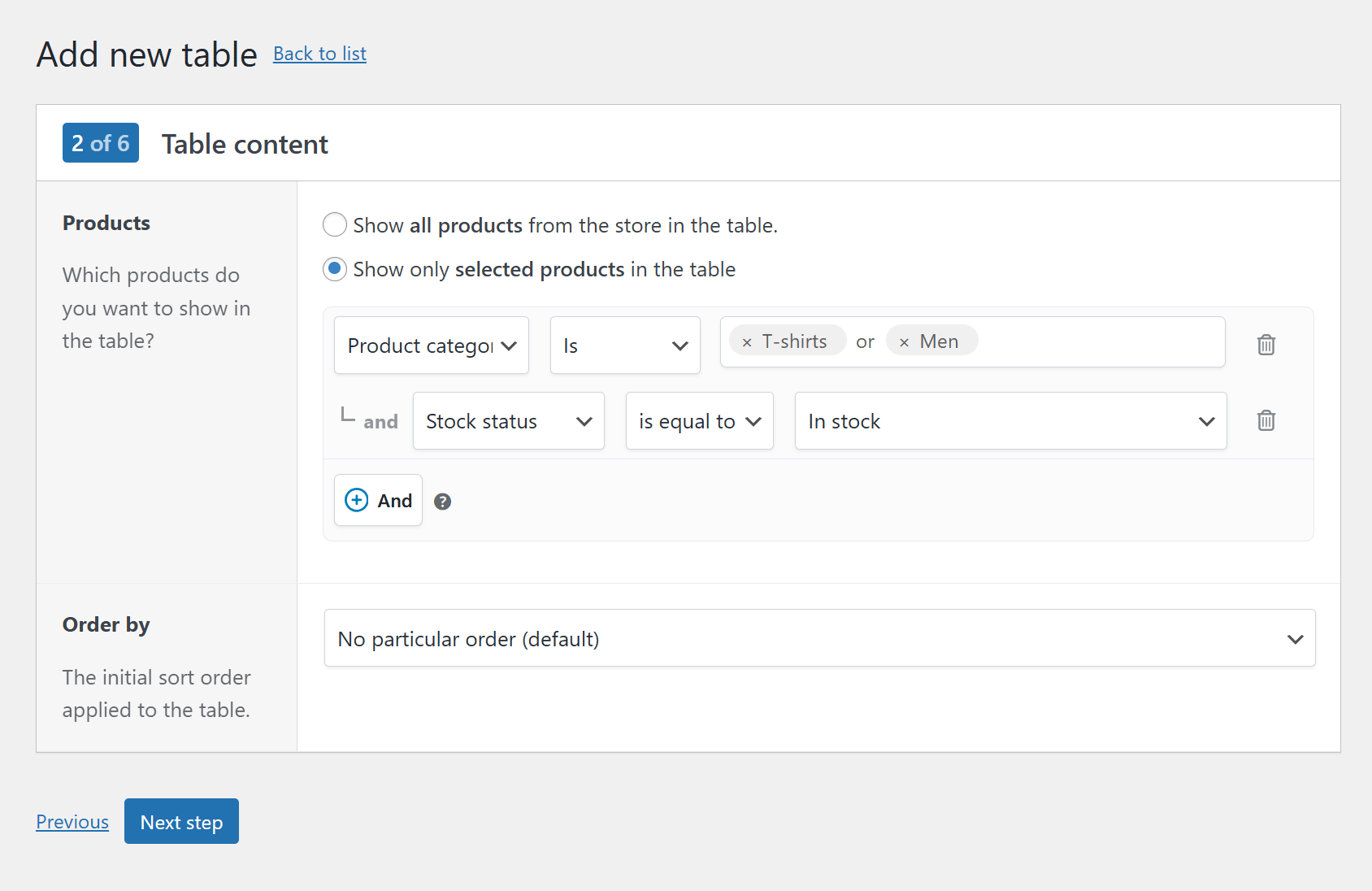1372x891 pixels.
Task: Click the Back to list link
Action: pyautogui.click(x=319, y=53)
